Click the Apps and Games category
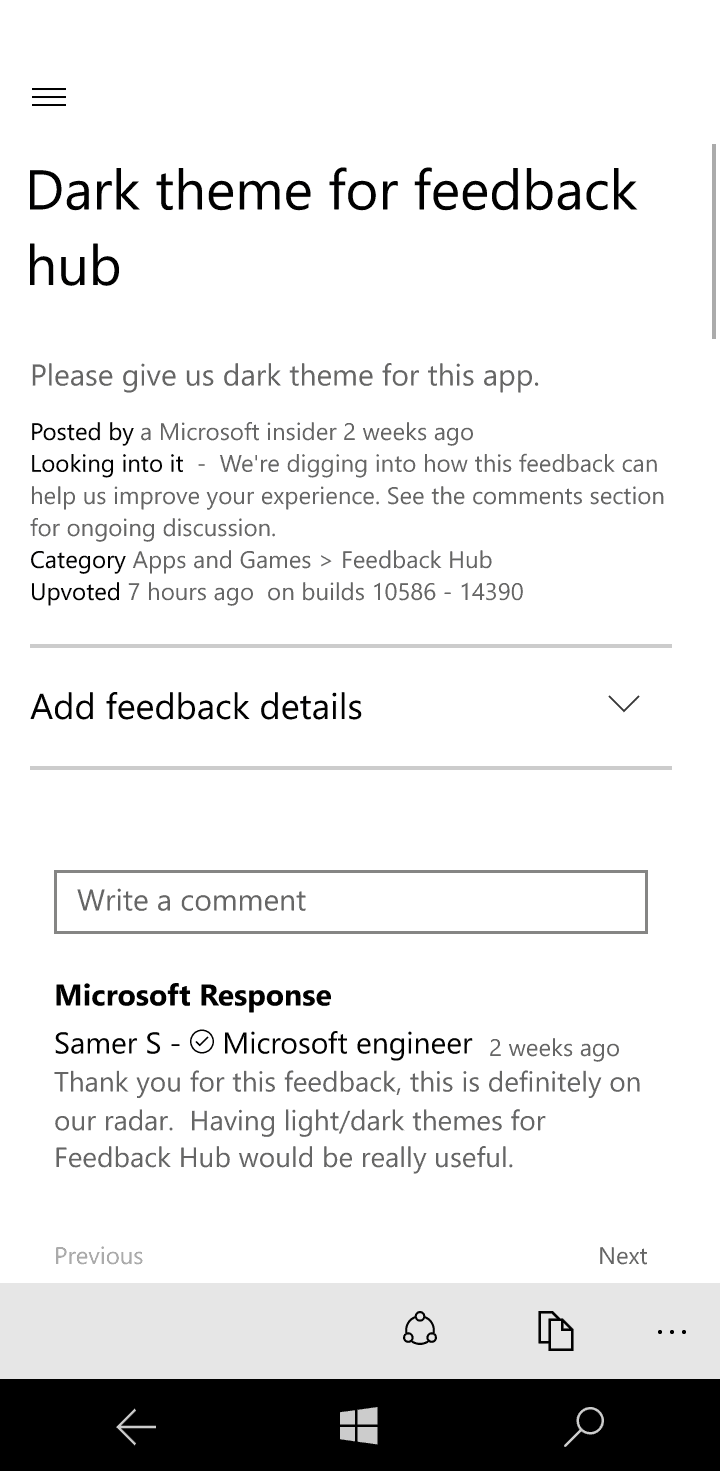This screenshot has width=720, height=1471. 222,560
